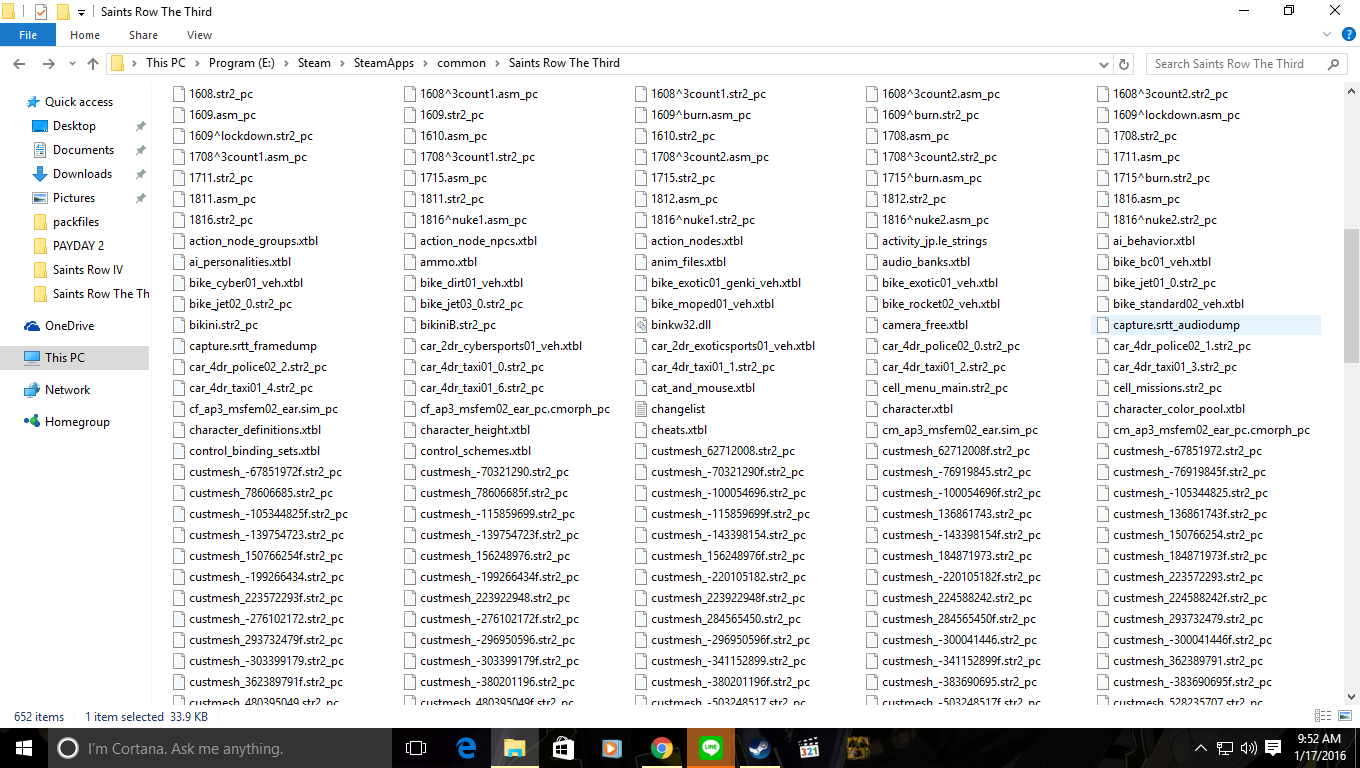Viewport: 1360px width, 768px height.
Task: Expand the chevron after 'Steam' in the breadcrumb
Action: click(x=342, y=63)
